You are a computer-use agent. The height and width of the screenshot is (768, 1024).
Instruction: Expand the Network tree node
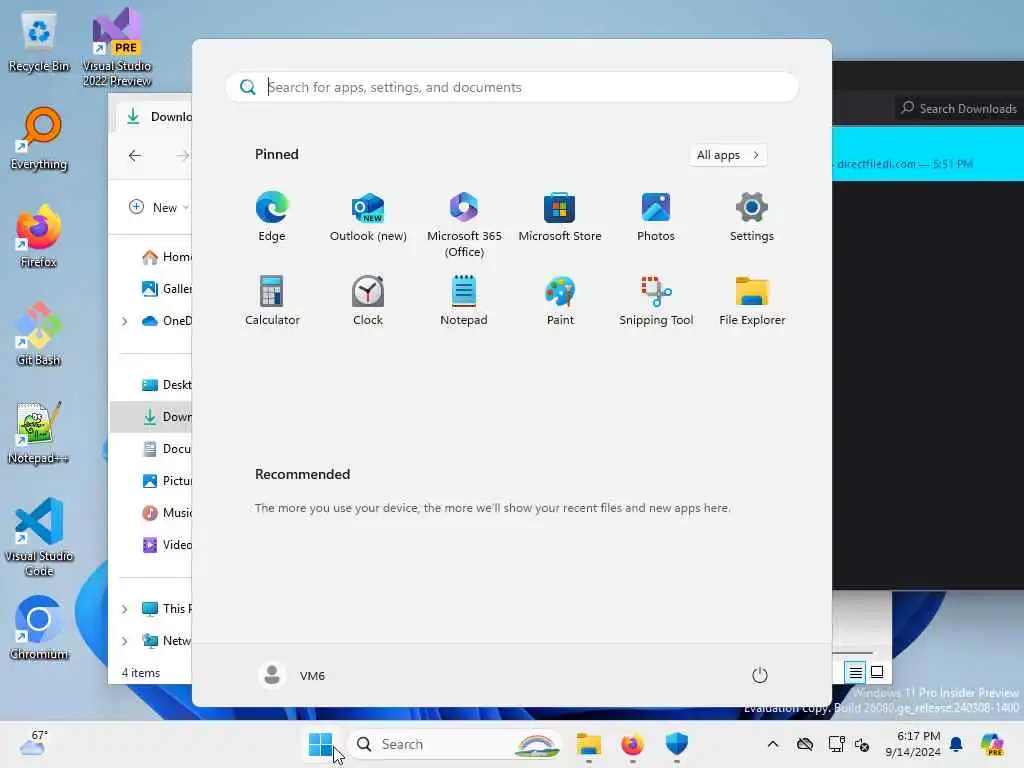point(124,641)
